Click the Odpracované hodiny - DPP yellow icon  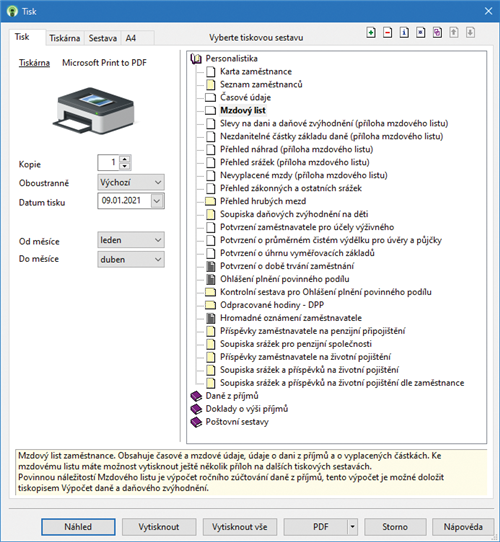point(210,305)
